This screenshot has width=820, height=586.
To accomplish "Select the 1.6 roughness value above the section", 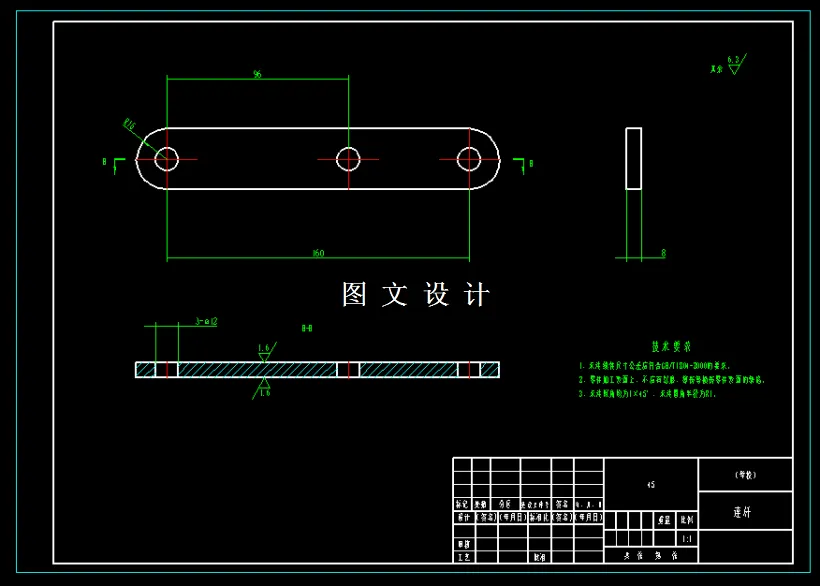I will click(x=264, y=348).
